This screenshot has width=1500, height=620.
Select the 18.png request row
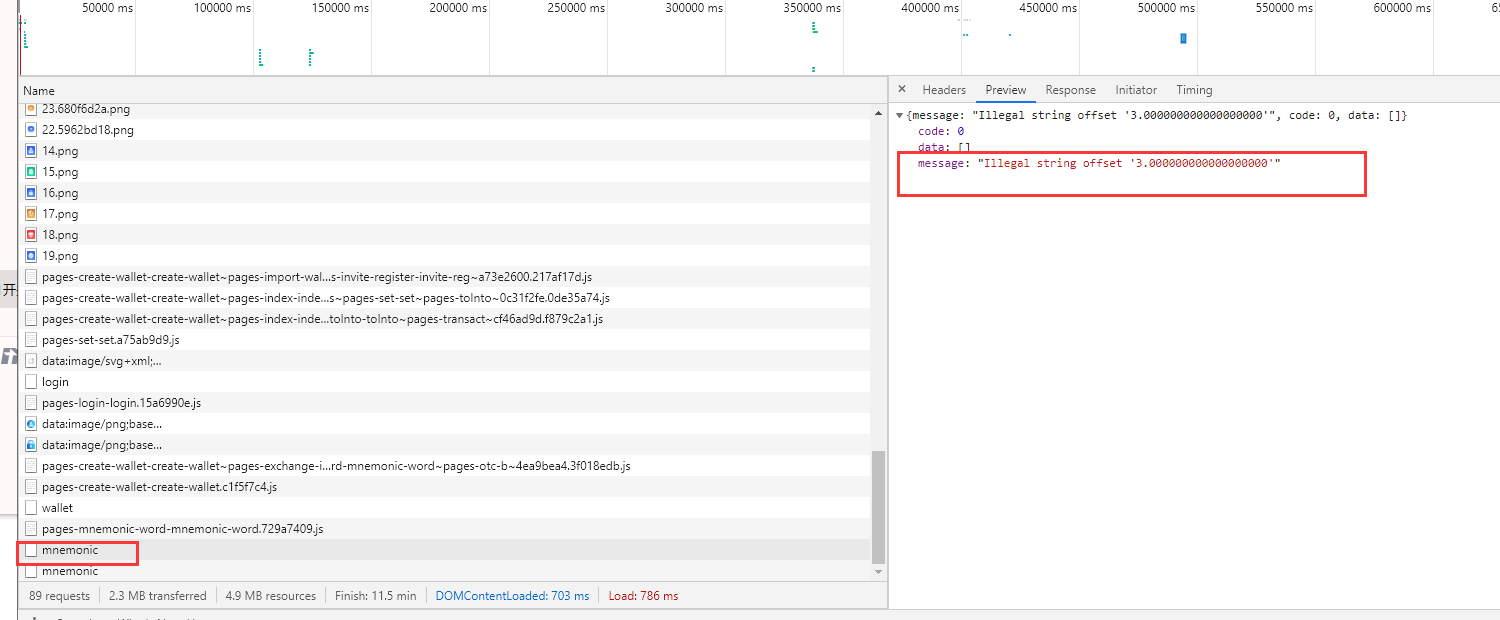click(444, 235)
